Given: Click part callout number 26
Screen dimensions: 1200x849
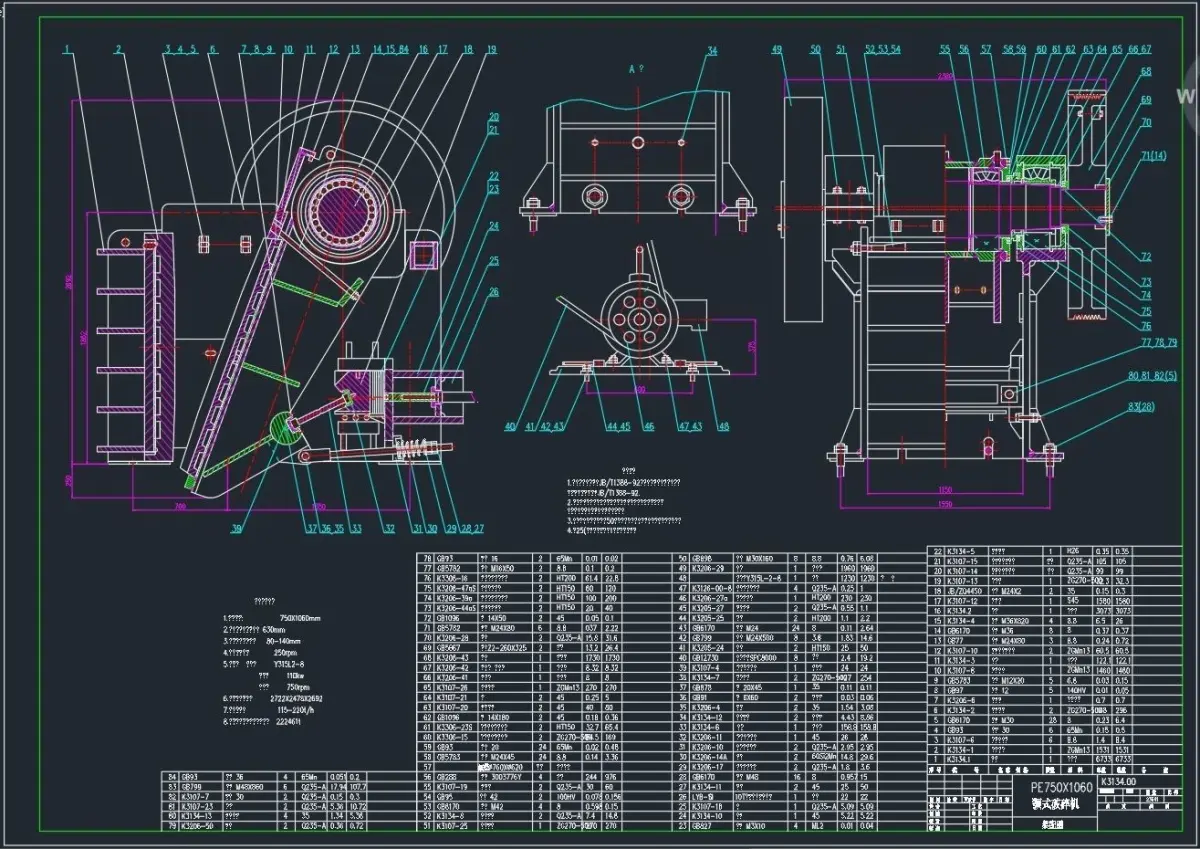Looking at the screenshot, I should click(x=494, y=291).
